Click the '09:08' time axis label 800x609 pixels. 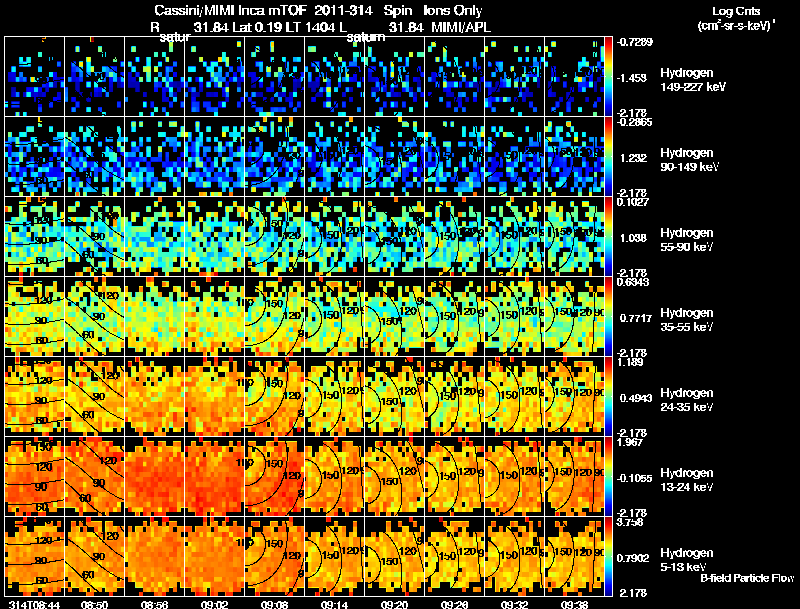point(274,604)
